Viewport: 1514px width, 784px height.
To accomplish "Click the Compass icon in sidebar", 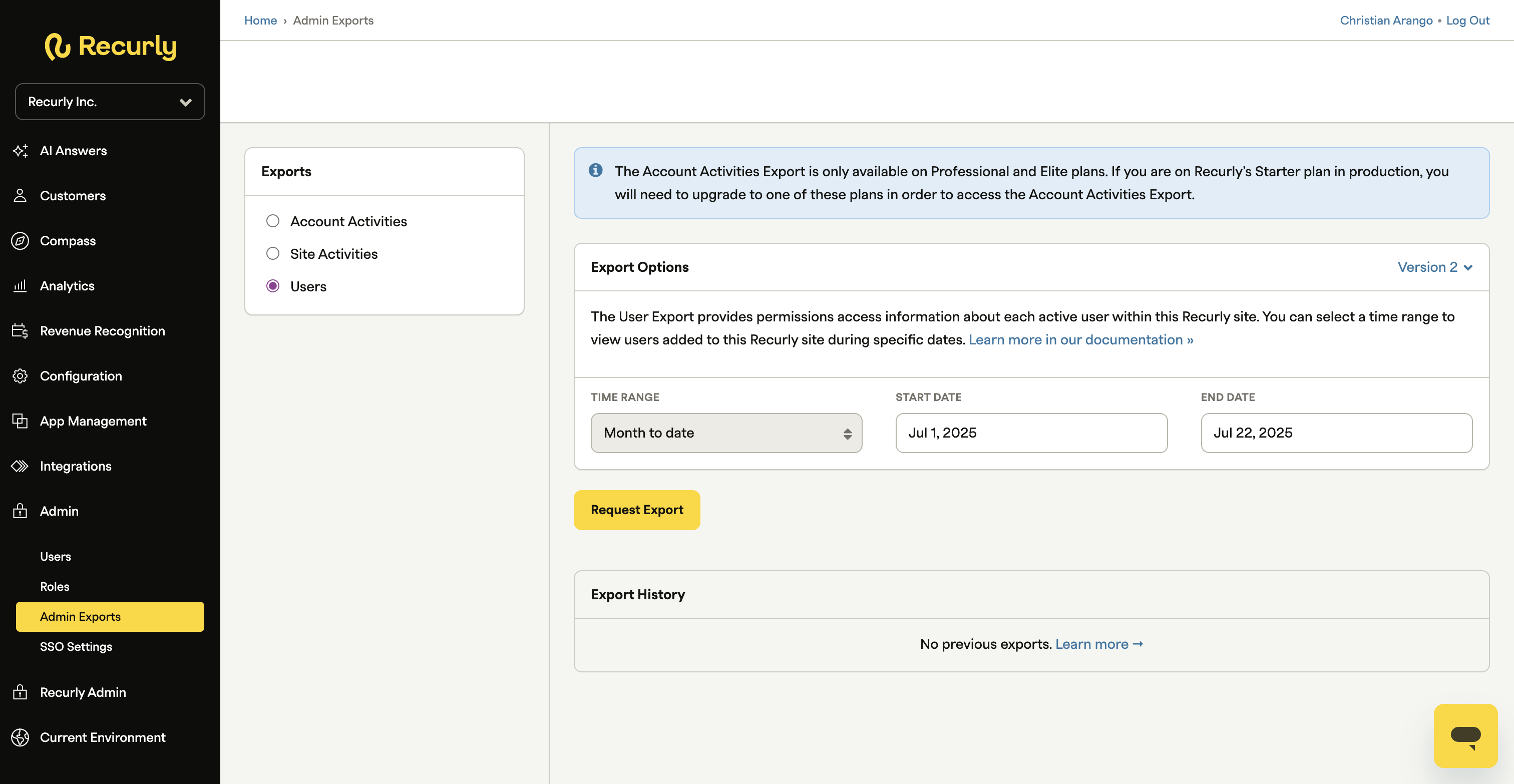I will pos(20,241).
